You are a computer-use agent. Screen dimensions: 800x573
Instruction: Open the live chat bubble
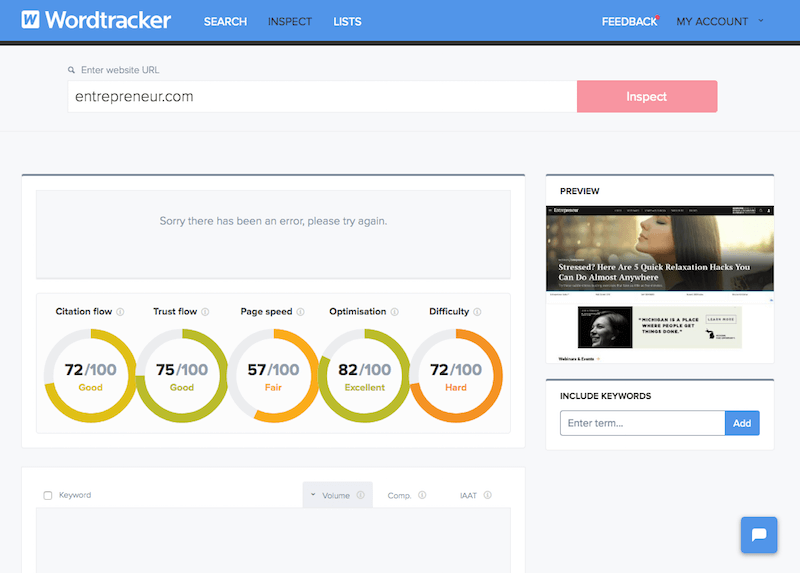(759, 535)
